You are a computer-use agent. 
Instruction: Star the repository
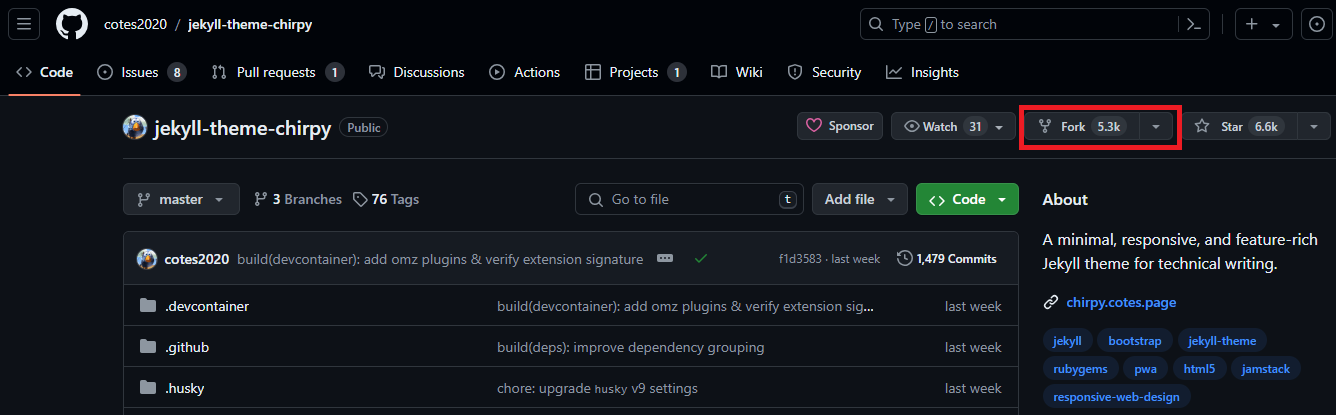point(1240,127)
